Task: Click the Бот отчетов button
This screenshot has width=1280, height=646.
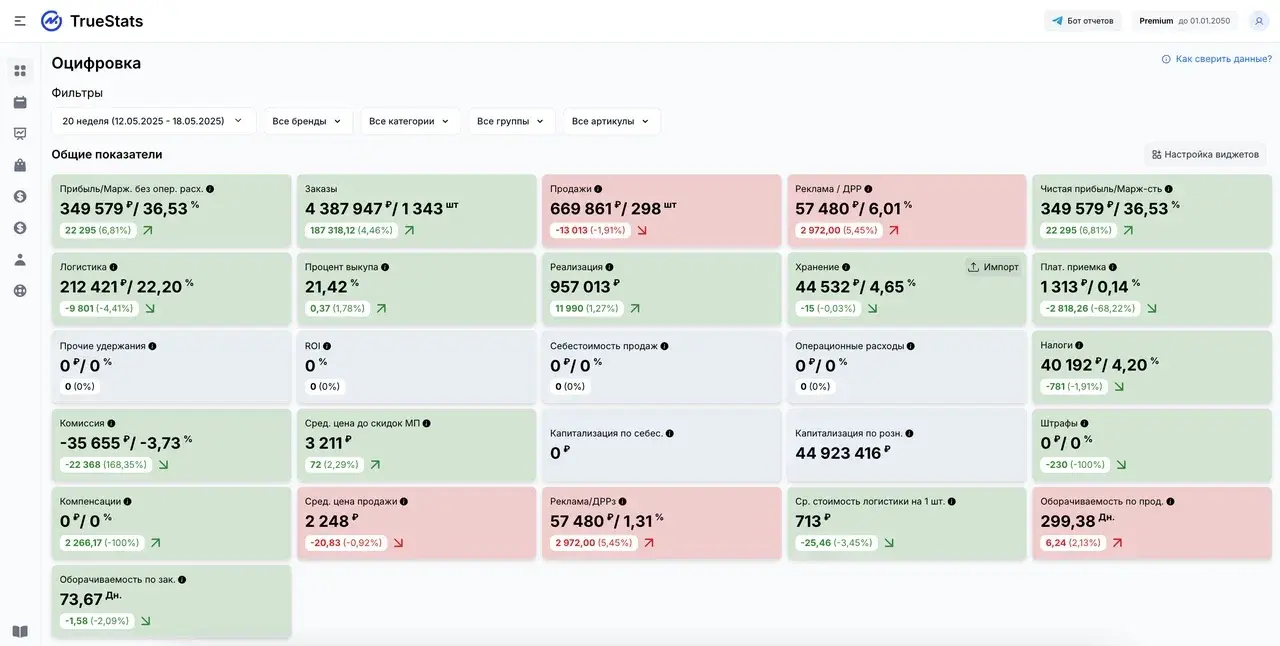Action: [x=1083, y=21]
